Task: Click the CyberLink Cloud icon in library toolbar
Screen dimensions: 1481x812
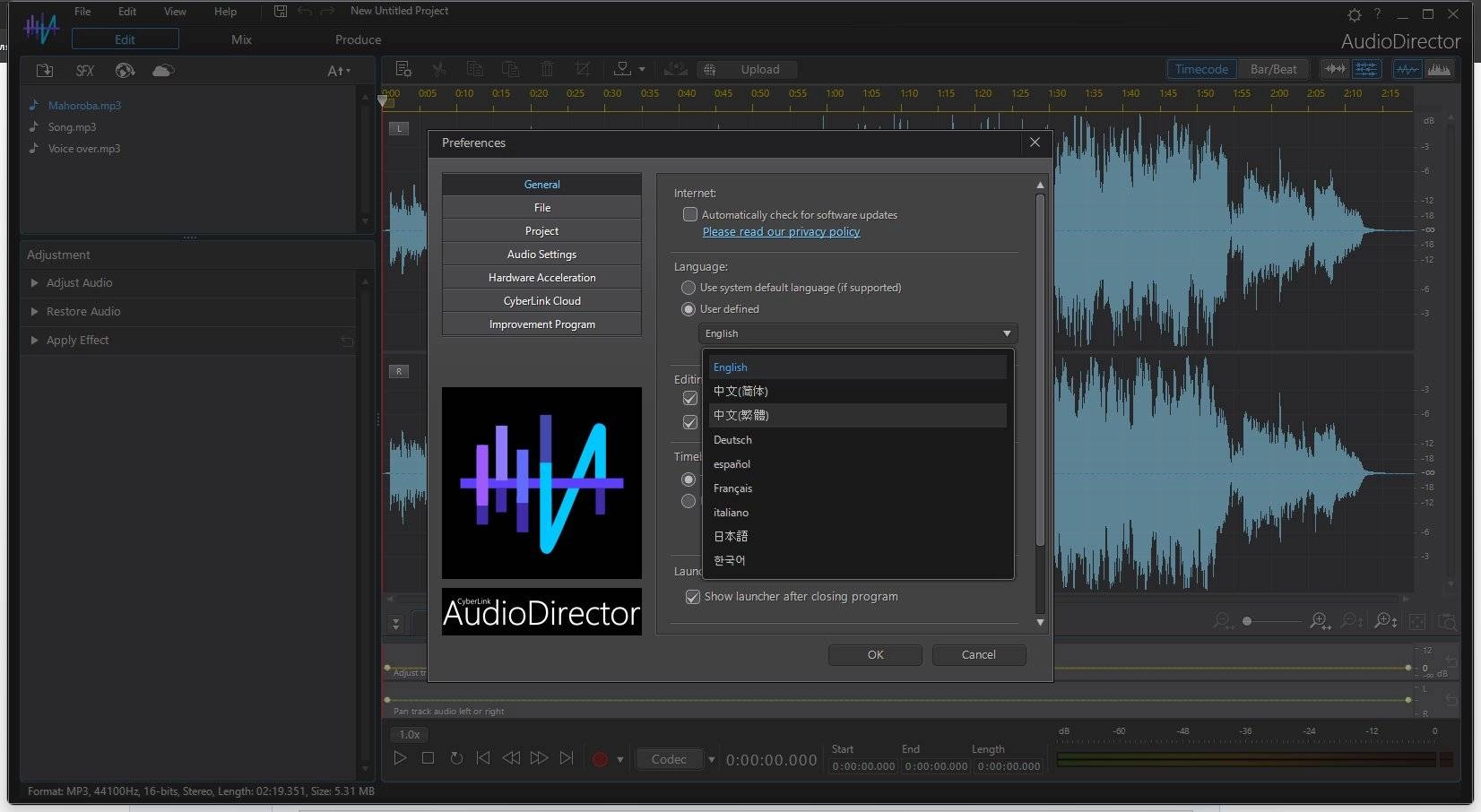Action: tap(163, 70)
